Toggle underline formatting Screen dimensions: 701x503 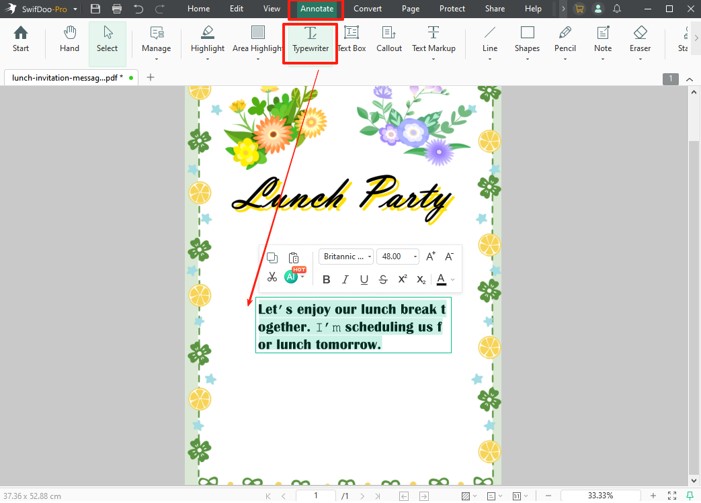click(x=364, y=279)
